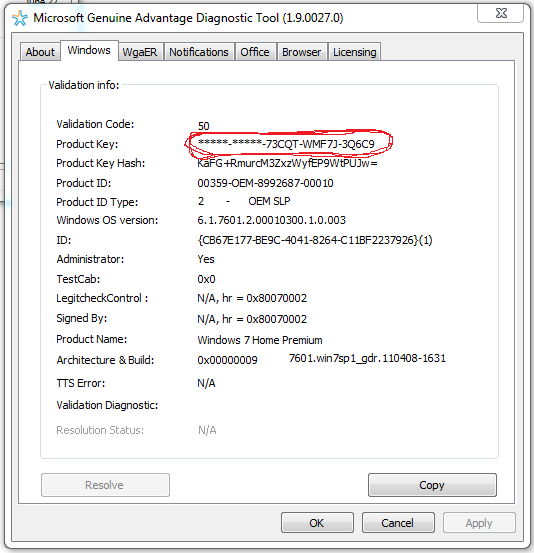Confirm with the OK button

point(317,523)
